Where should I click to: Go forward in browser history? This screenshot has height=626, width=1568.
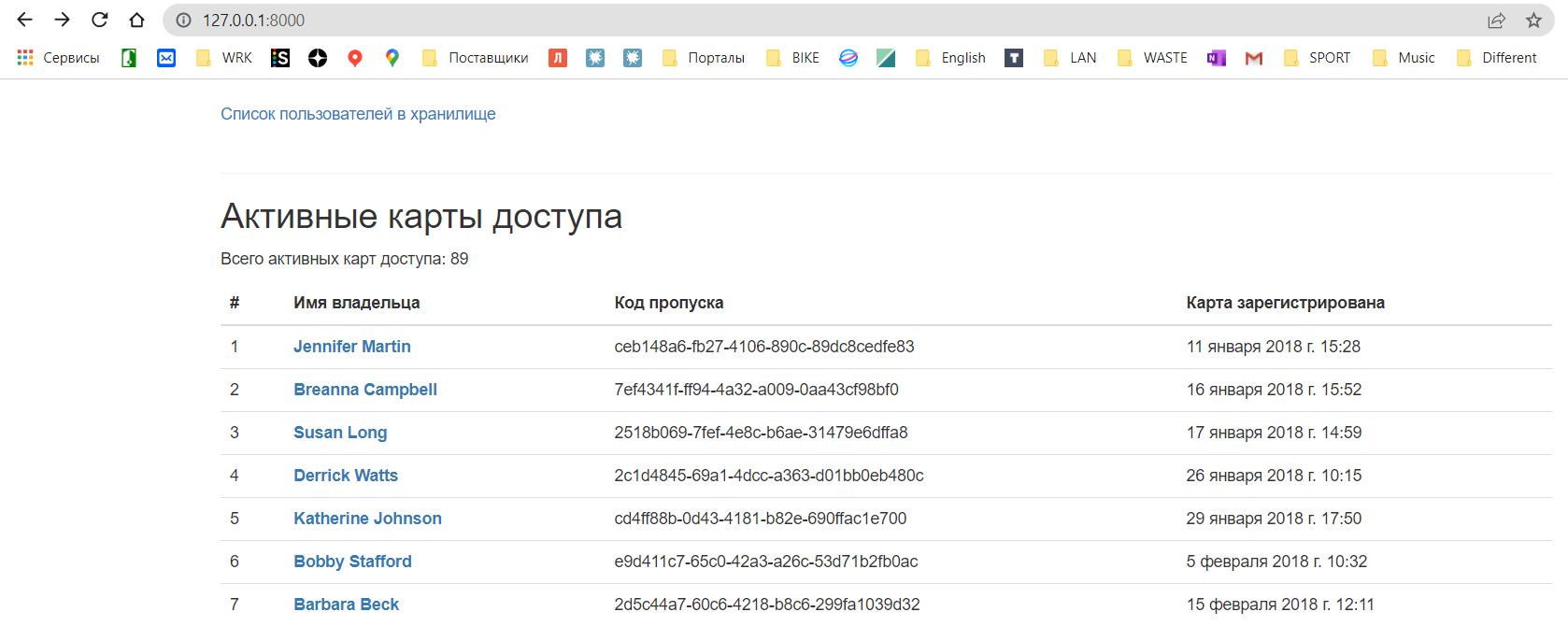pyautogui.click(x=63, y=20)
